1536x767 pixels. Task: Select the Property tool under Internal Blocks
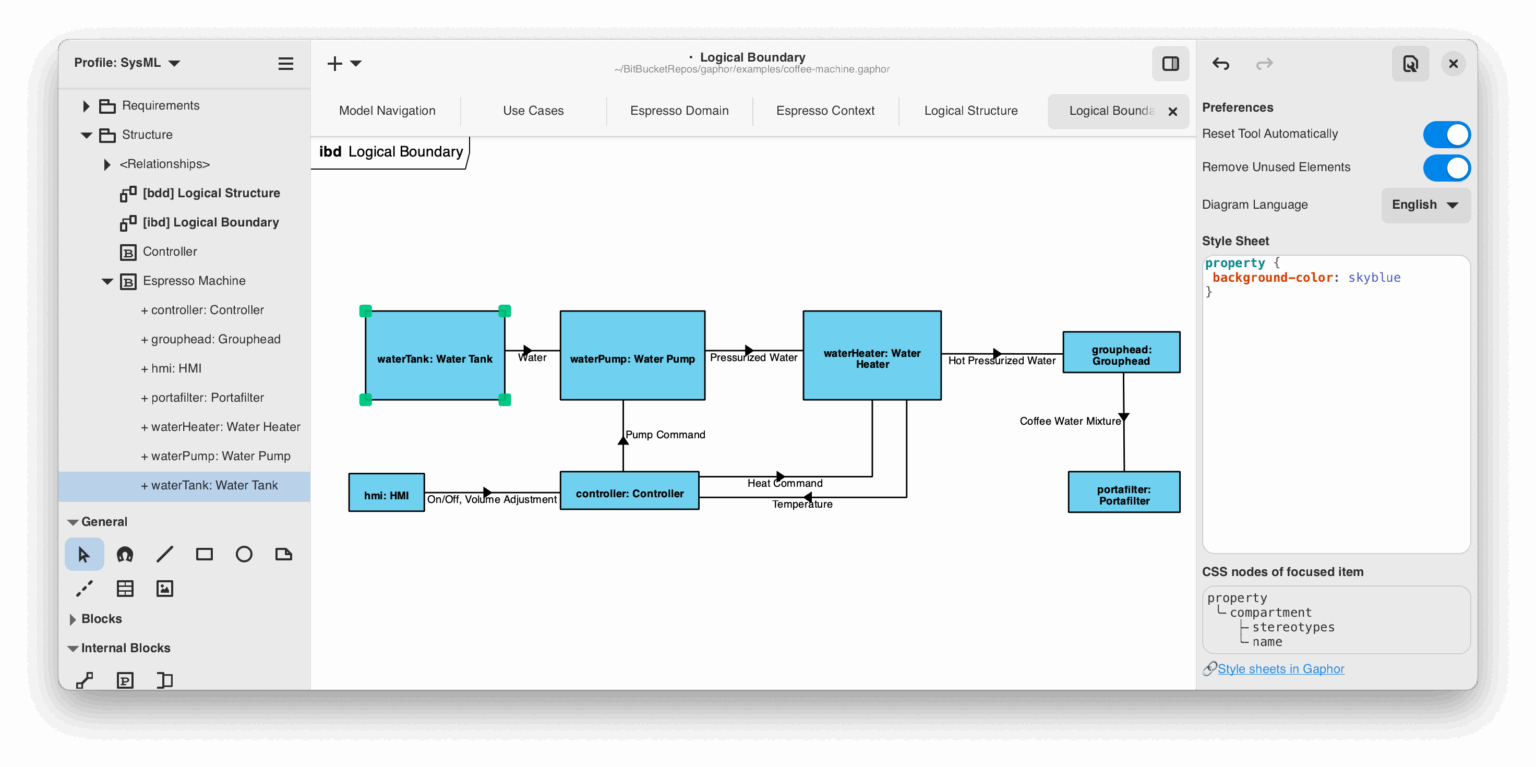tap(125, 680)
